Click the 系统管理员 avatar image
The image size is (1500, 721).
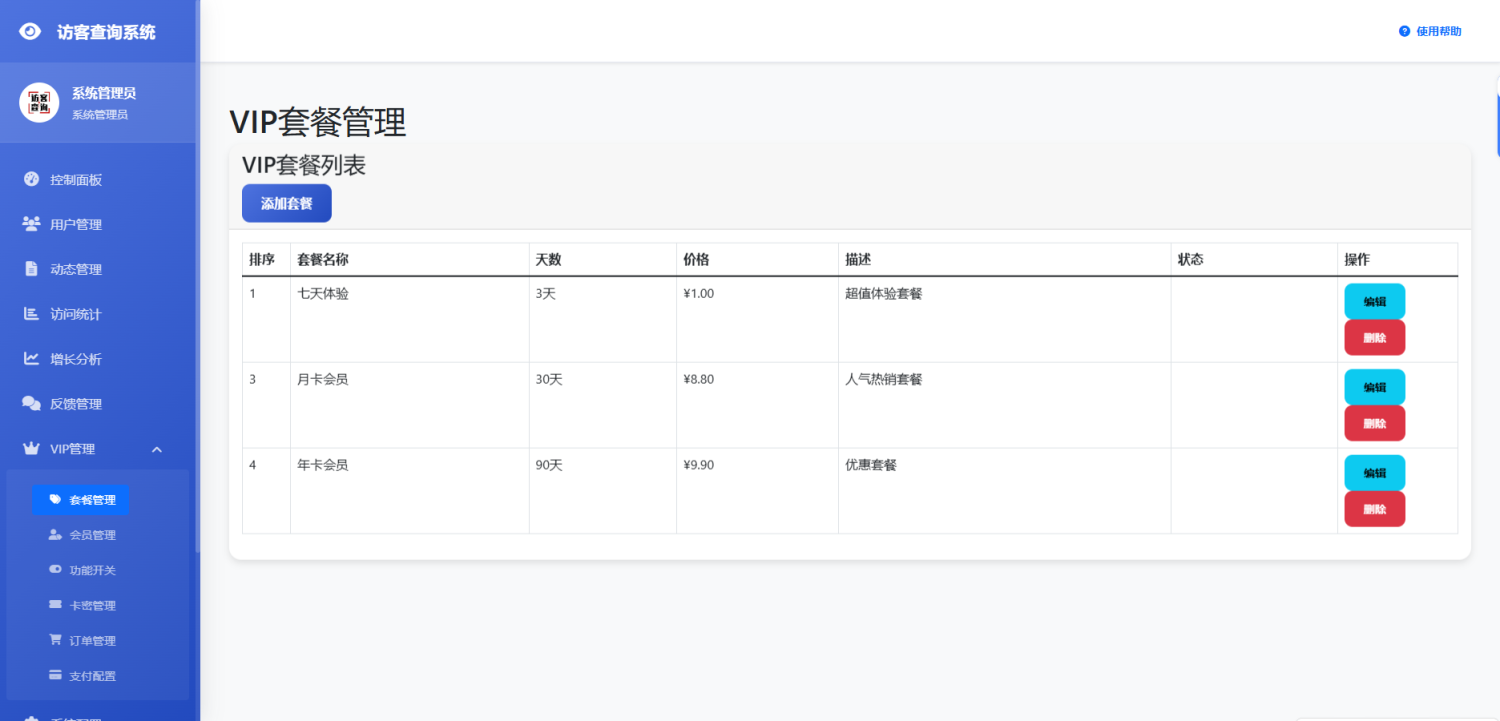click(38, 102)
